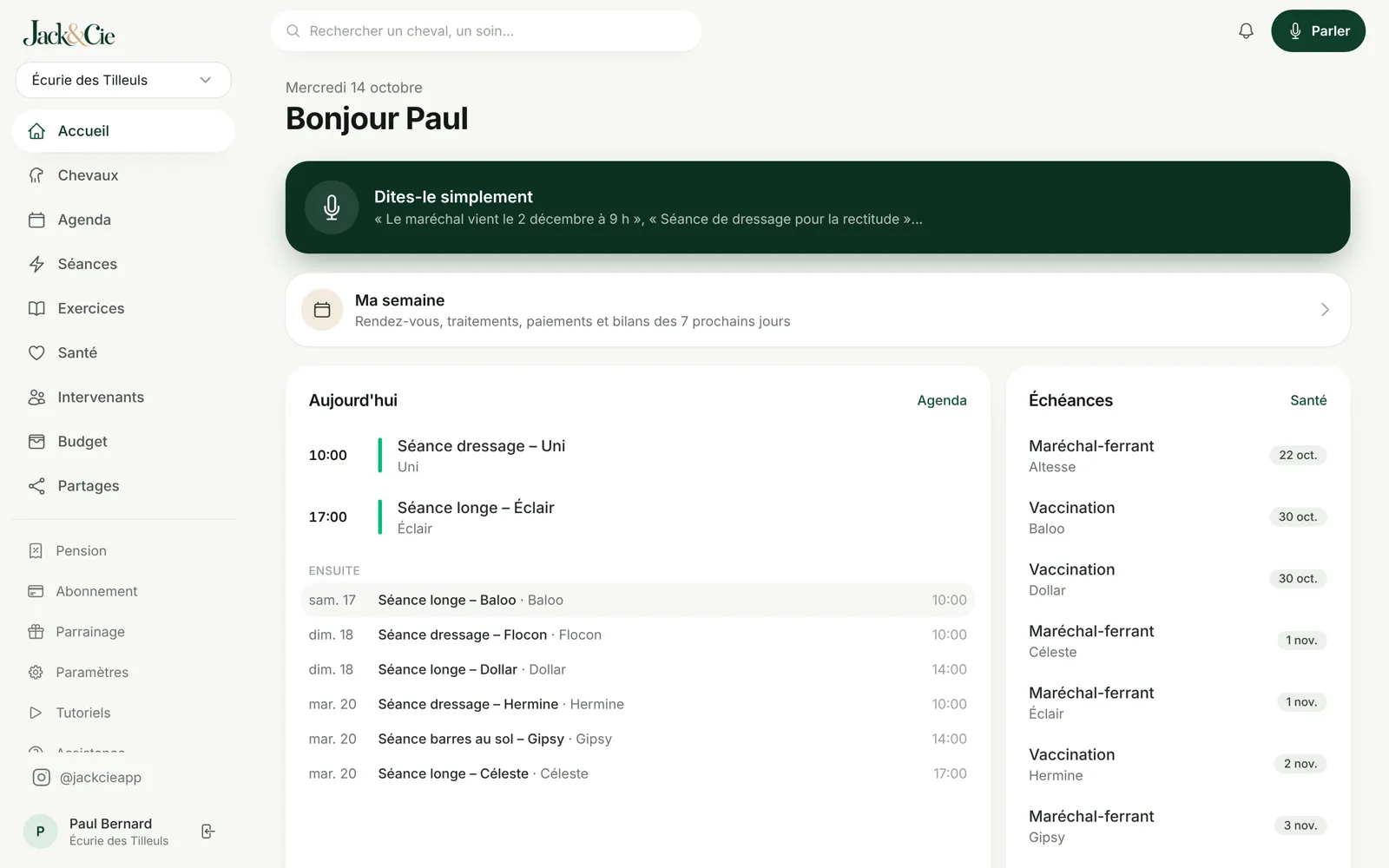
Task: Open Maréchal-ferrant deadline for Gipsy
Action: 1177,826
